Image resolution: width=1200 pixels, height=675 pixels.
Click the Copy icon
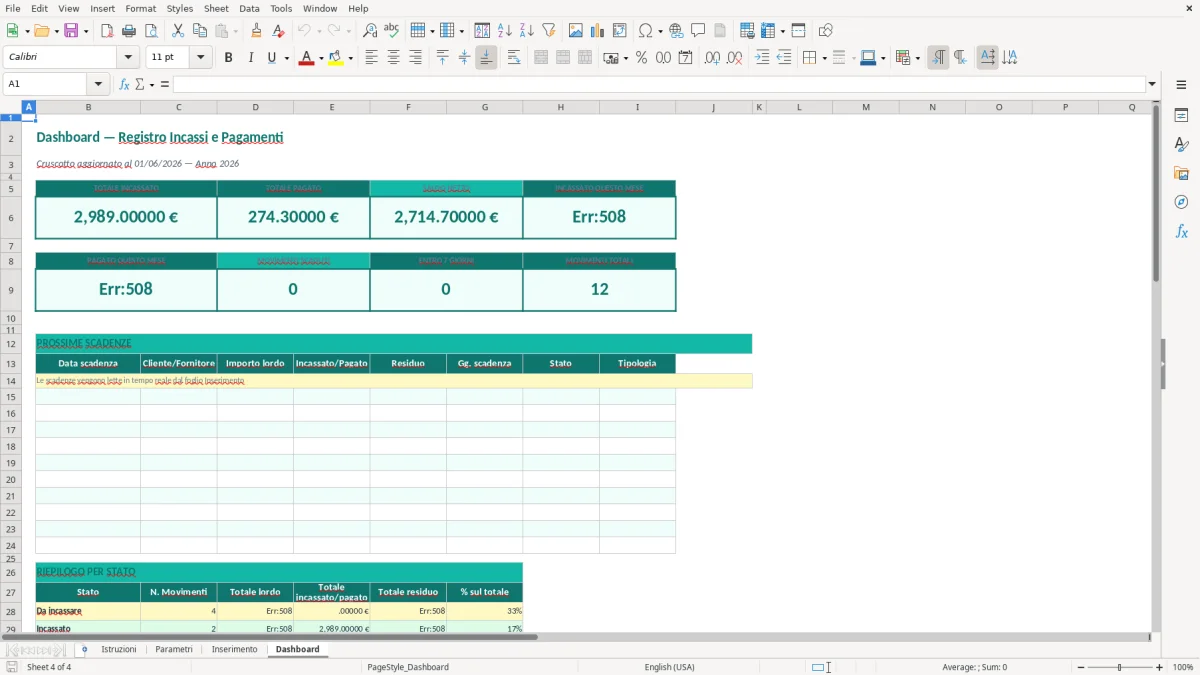(x=200, y=31)
